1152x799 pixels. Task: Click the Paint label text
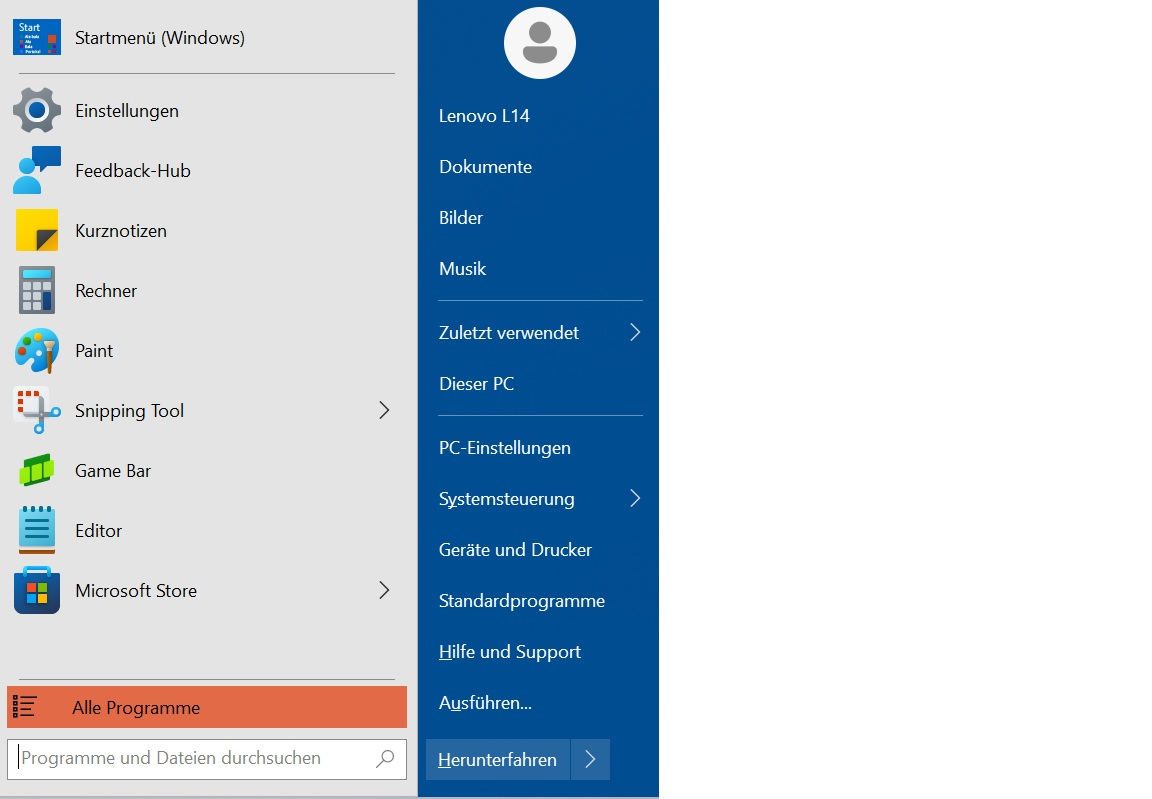(94, 350)
